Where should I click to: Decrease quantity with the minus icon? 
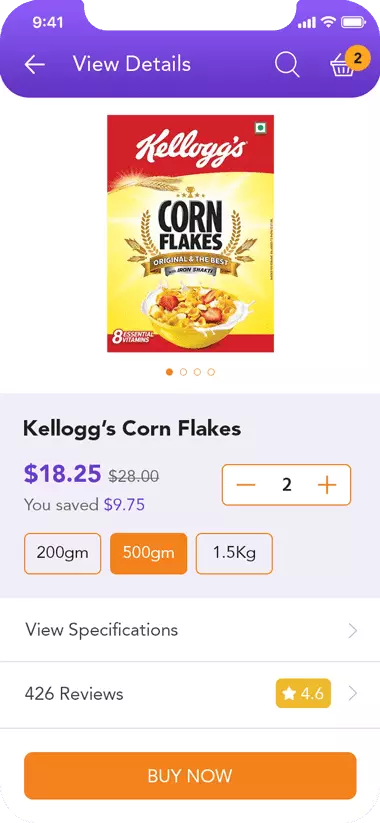(x=246, y=484)
